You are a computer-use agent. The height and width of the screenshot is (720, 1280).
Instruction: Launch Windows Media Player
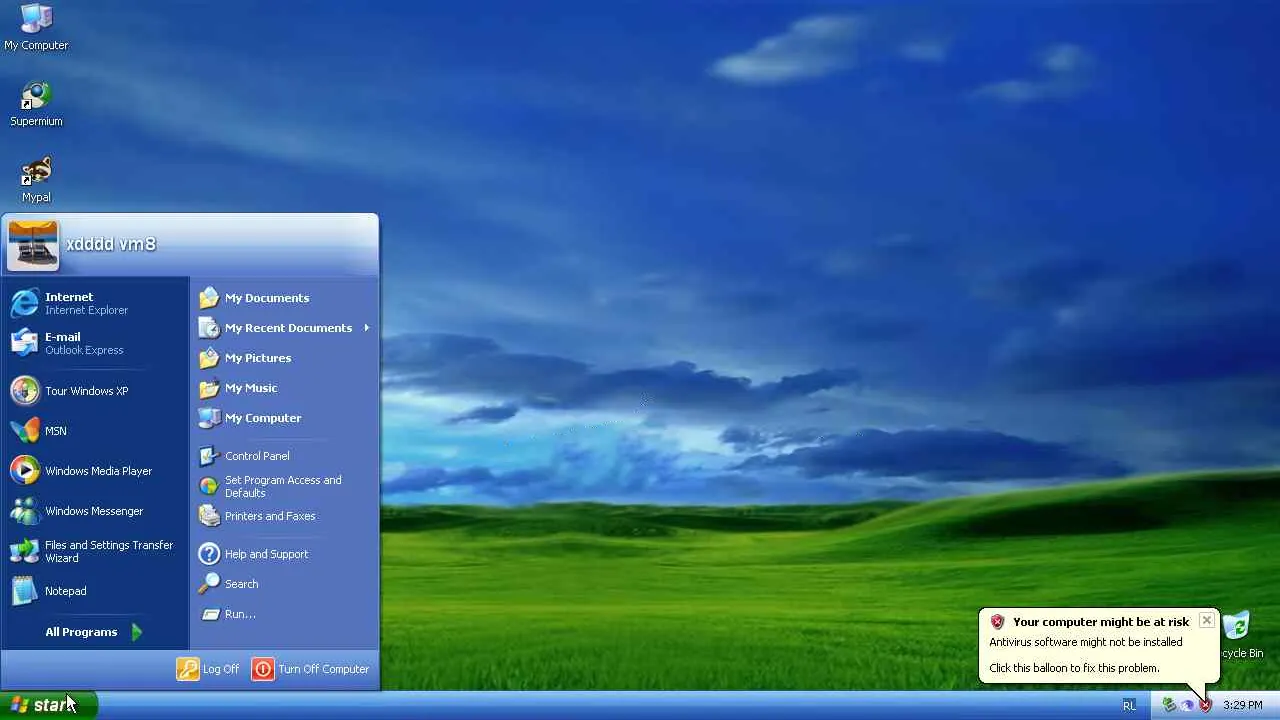(95, 471)
